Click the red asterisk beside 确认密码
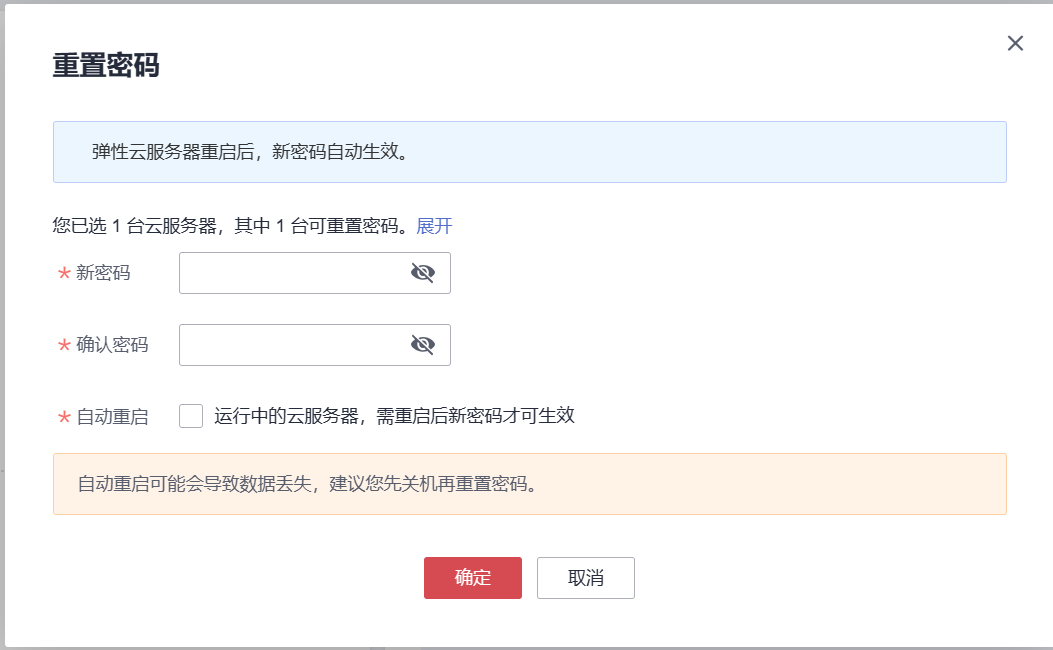The image size is (1053, 650). point(64,346)
